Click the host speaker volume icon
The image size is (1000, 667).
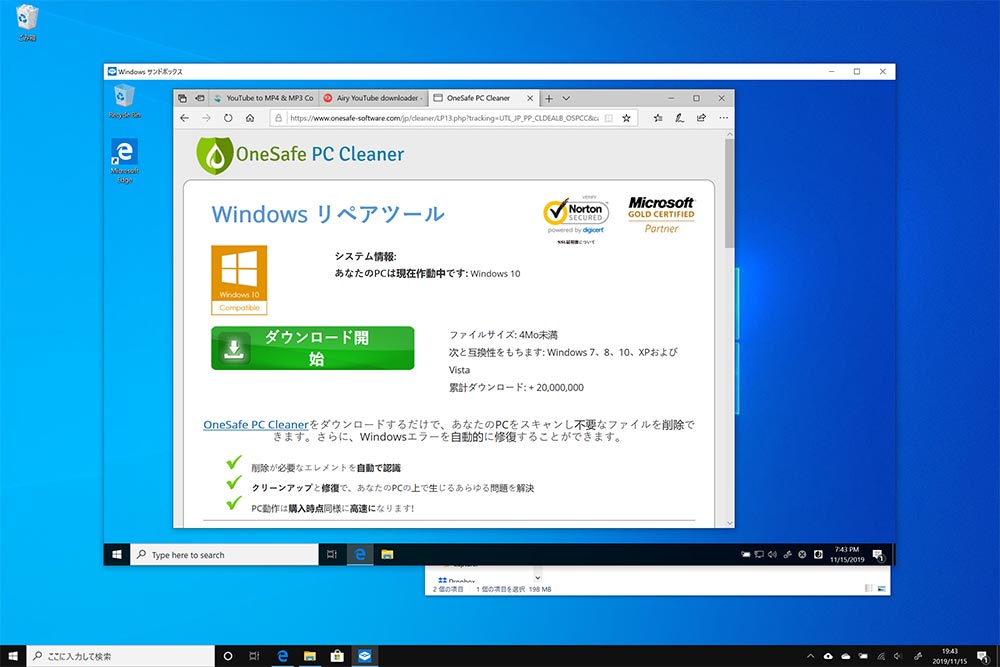coord(898,656)
